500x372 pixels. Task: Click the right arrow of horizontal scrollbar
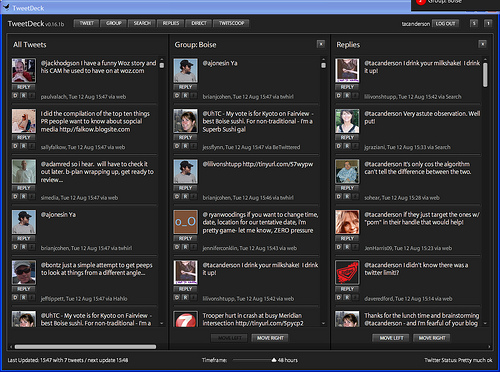pyautogui.click(x=489, y=347)
